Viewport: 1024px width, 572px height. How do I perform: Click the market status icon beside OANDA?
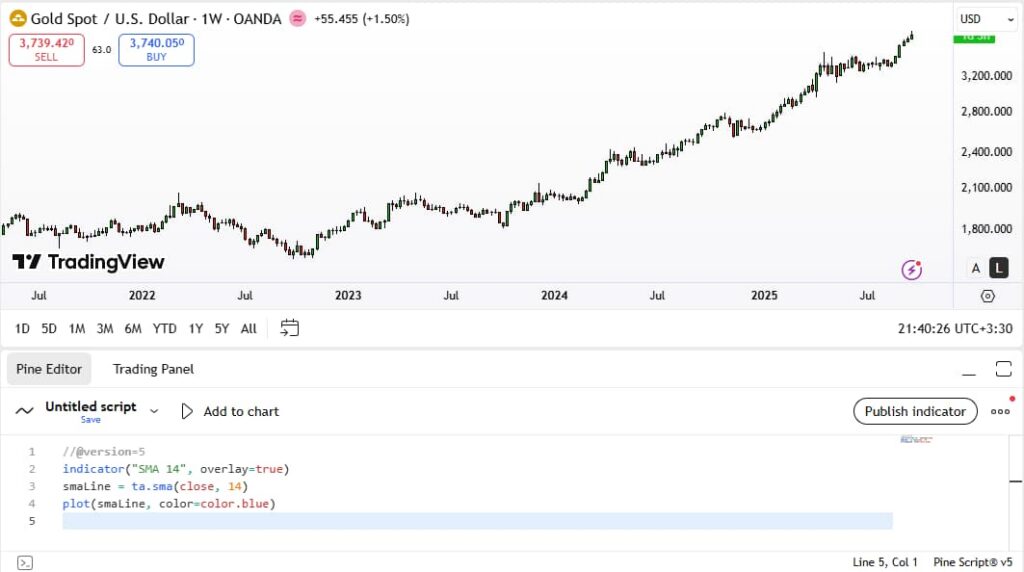tap(298, 19)
